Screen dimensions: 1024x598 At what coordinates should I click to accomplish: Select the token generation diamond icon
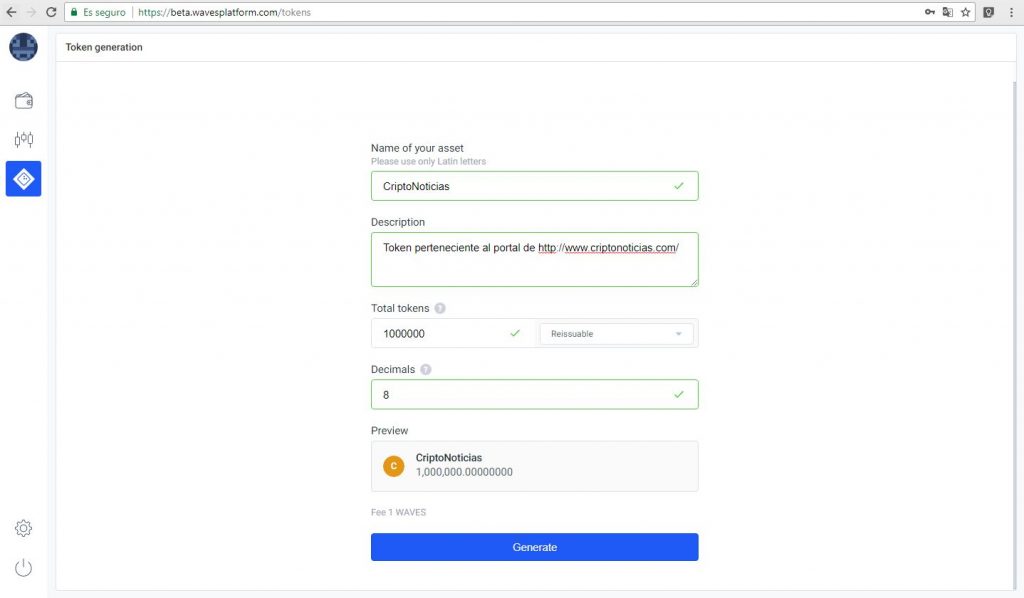pos(24,179)
